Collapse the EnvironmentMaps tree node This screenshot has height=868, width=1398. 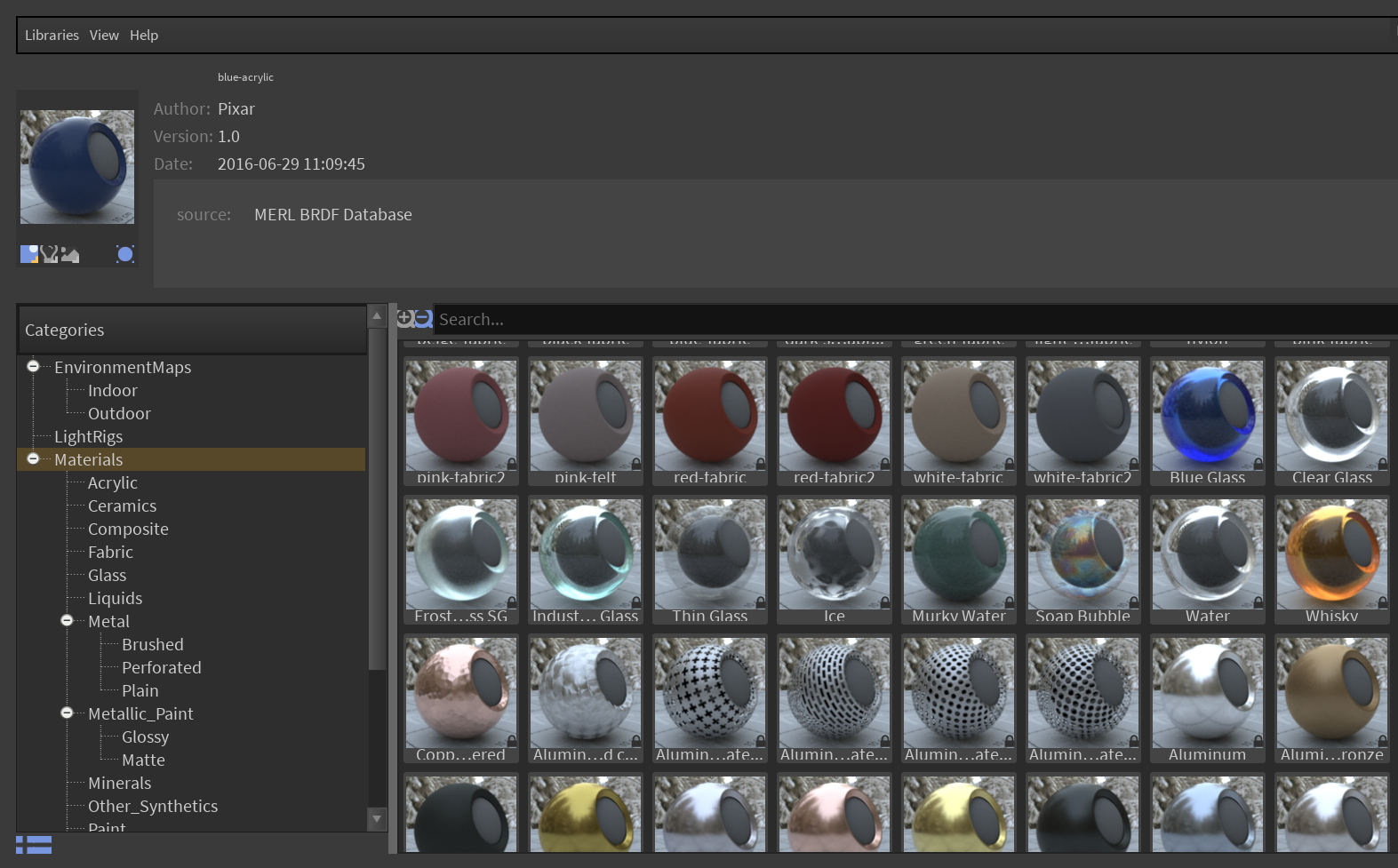[x=33, y=366]
